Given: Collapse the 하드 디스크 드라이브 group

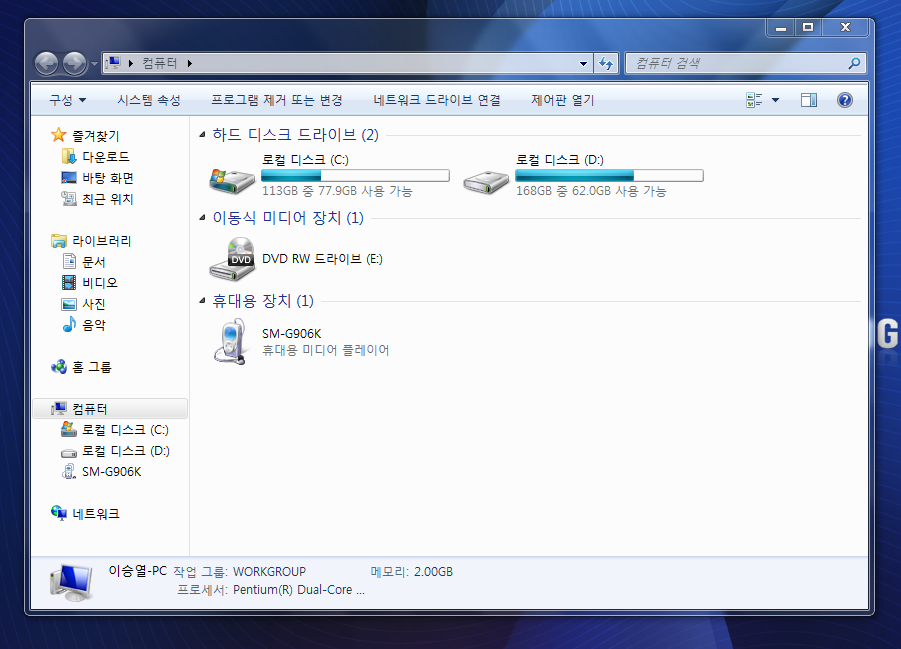Looking at the screenshot, I should tap(204, 135).
